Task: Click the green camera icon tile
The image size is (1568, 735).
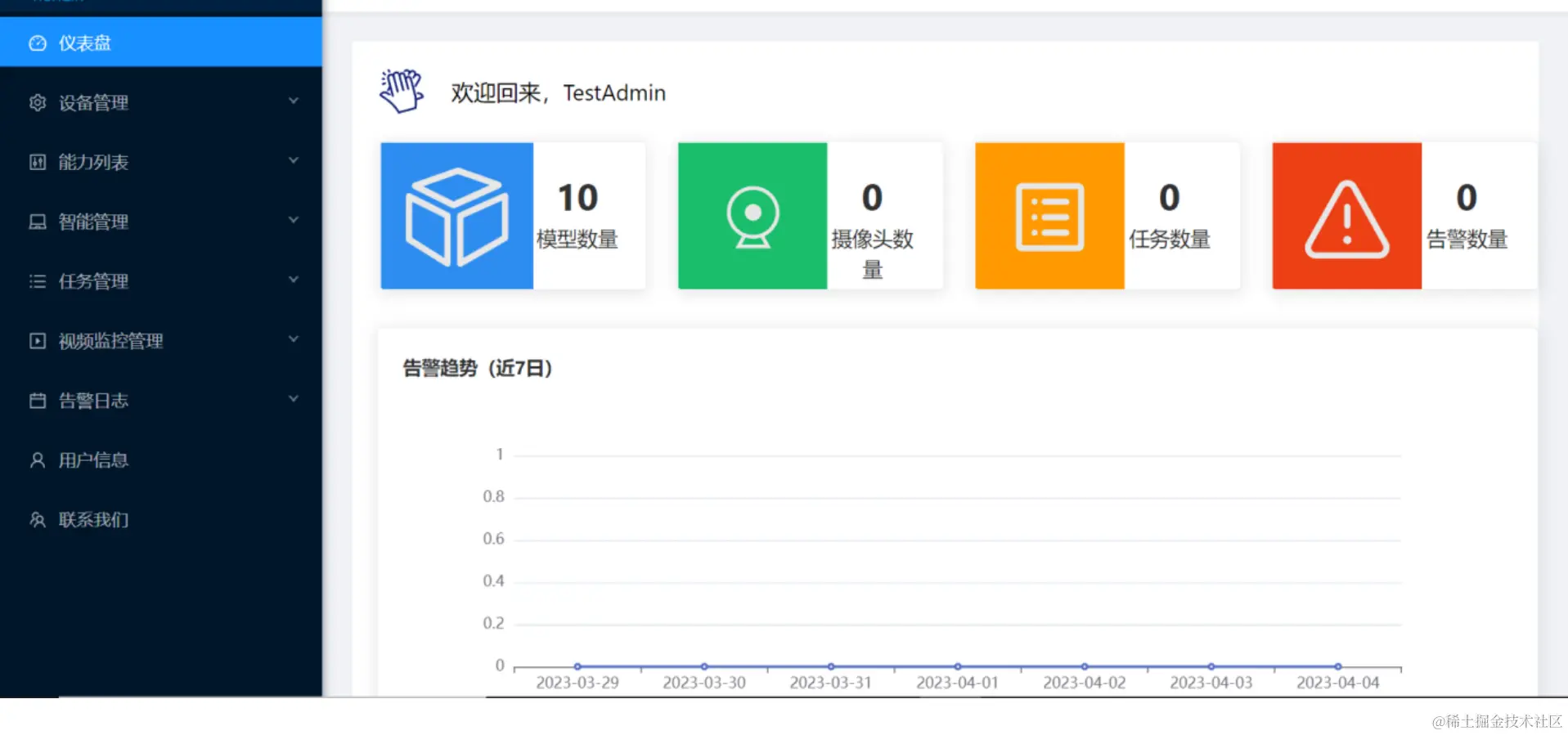Action: [753, 216]
